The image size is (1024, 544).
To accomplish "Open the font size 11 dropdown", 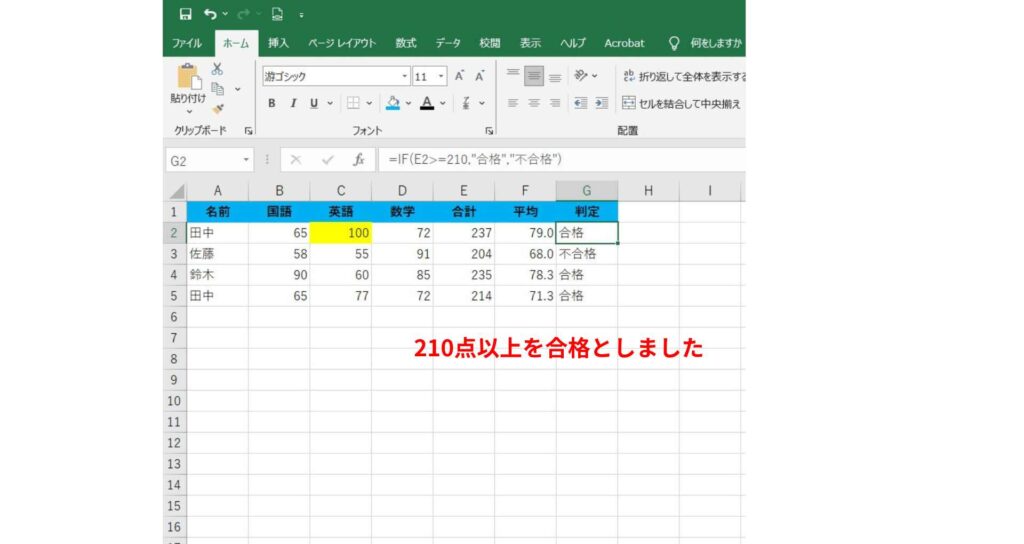I will 441,76.
